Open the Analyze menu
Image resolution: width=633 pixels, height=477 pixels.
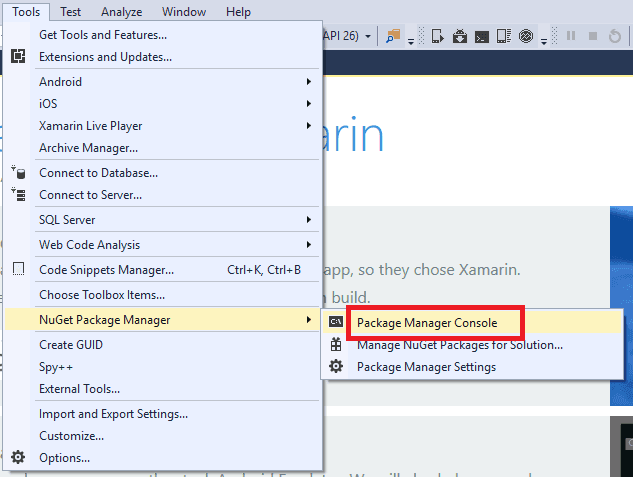[x=122, y=12]
